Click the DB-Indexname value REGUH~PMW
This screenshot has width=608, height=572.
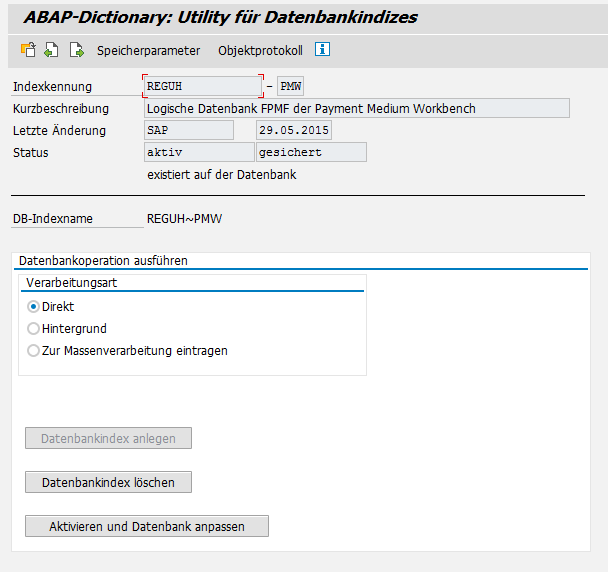(x=184, y=217)
